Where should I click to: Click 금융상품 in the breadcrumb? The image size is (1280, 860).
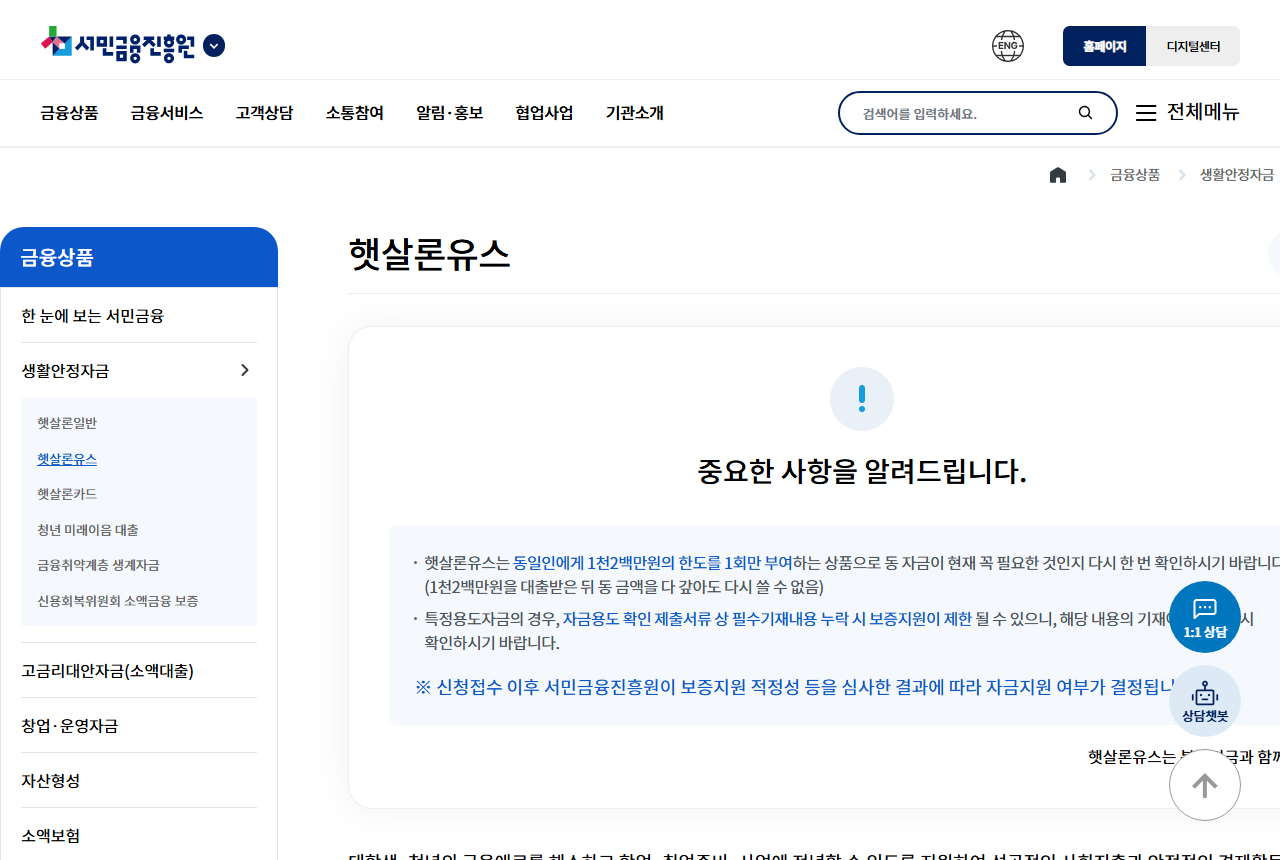1135,175
